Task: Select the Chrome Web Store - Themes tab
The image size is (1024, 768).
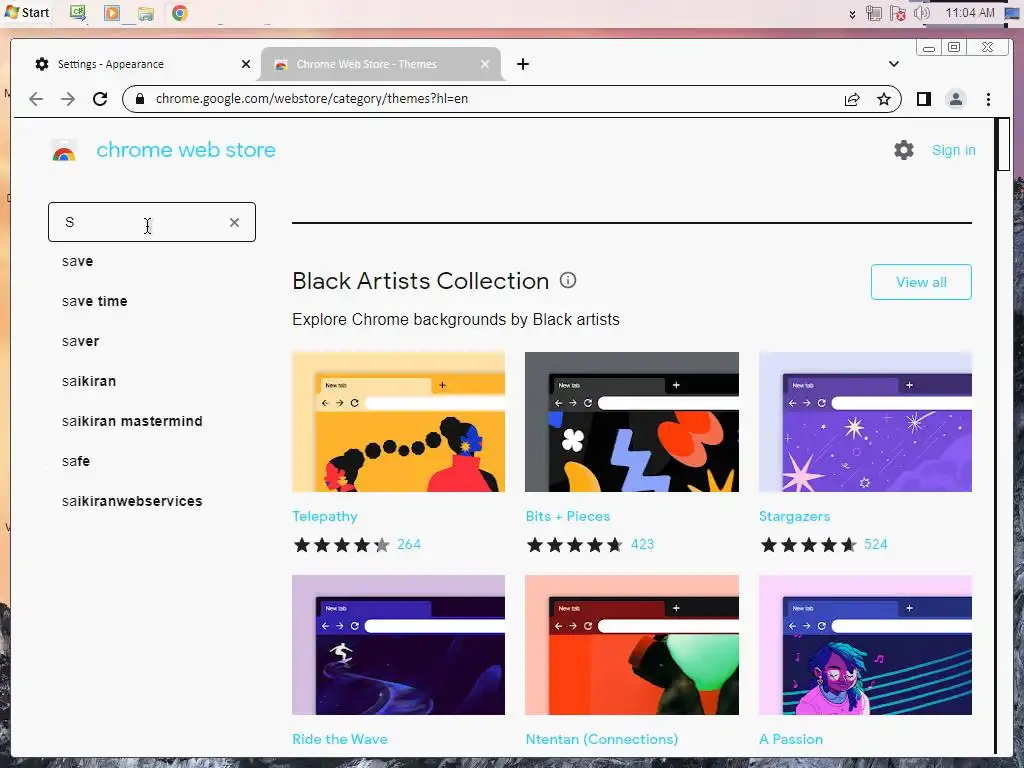Action: 380,64
